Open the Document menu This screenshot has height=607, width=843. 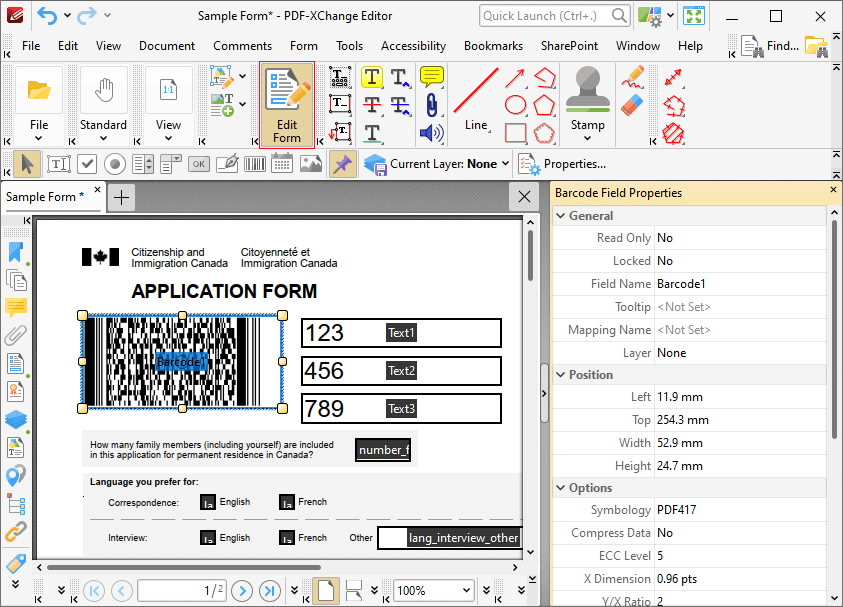[x=167, y=46]
